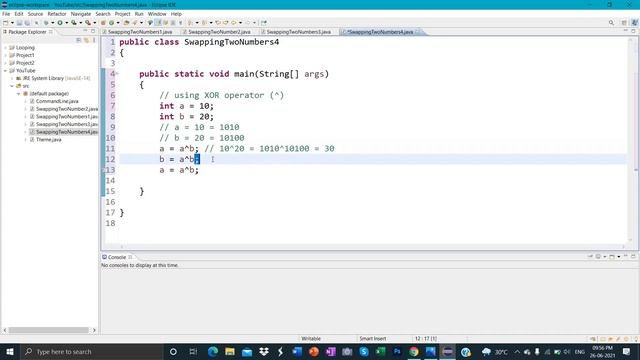Viewport: 640px width, 360px height.
Task: Open the Navigate menu
Action: (x=81, y=14)
